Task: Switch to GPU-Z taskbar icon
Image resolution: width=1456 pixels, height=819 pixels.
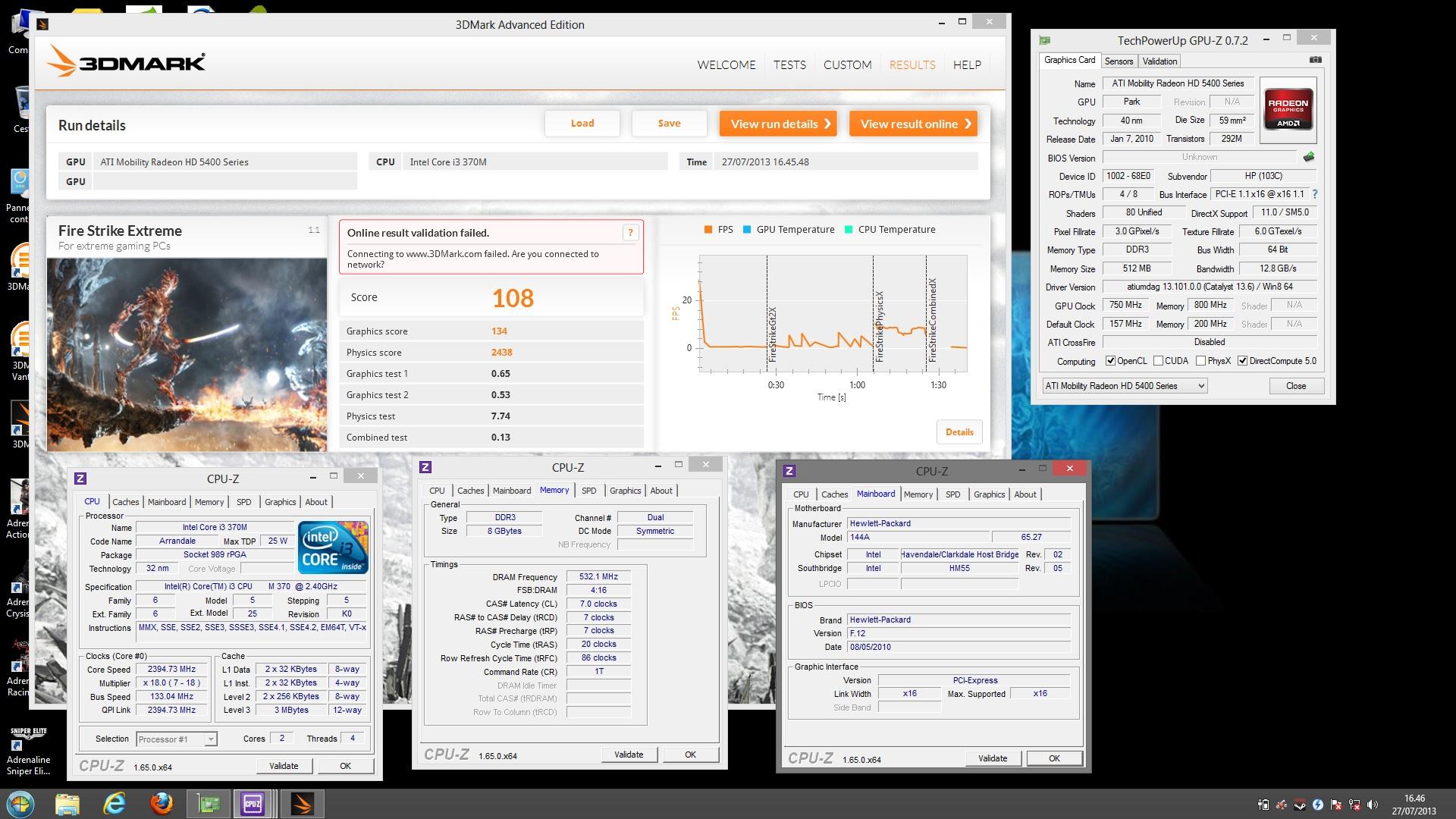Action: pyautogui.click(x=208, y=804)
